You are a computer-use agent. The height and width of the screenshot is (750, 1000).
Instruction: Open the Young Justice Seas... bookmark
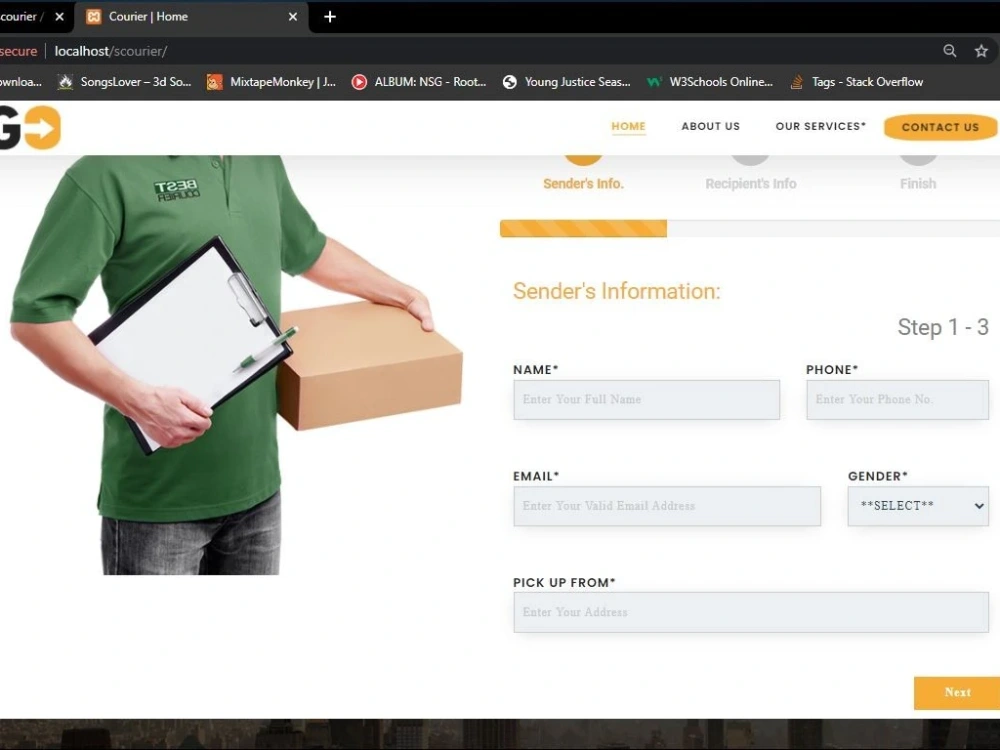tap(567, 82)
